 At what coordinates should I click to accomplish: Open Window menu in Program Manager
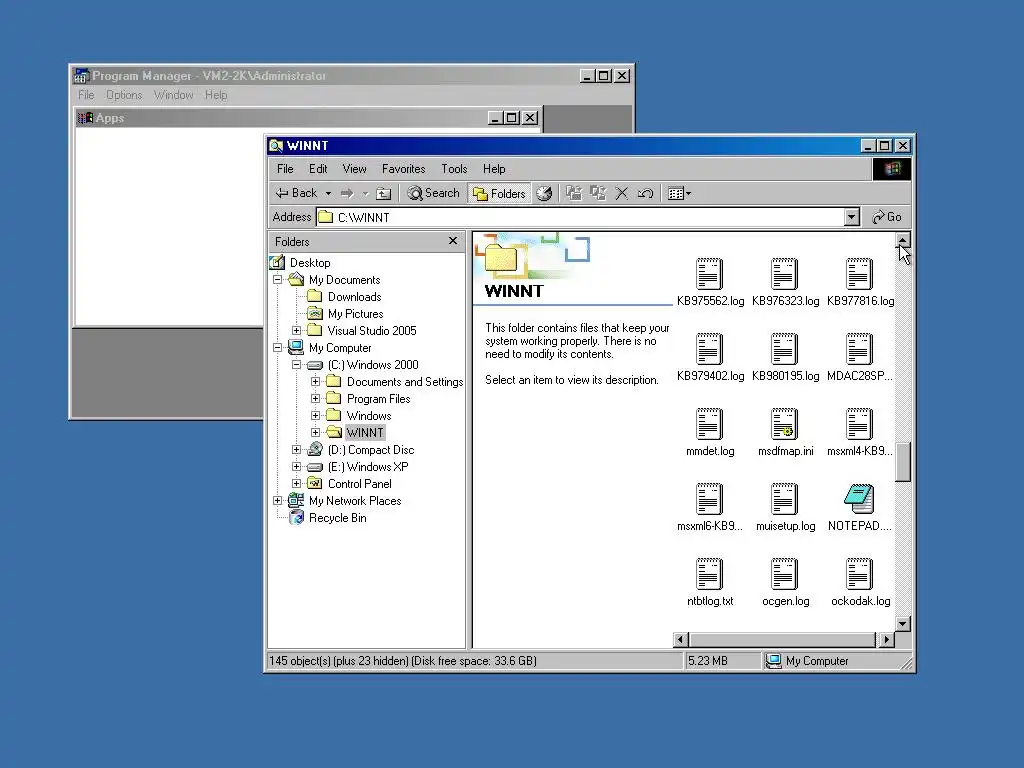click(x=174, y=95)
